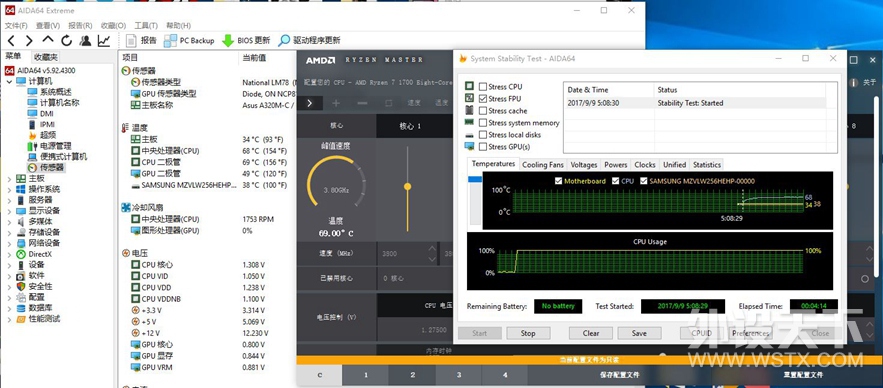The height and width of the screenshot is (388, 883).
Task: Switch to the Statistics tab
Action: point(707,164)
